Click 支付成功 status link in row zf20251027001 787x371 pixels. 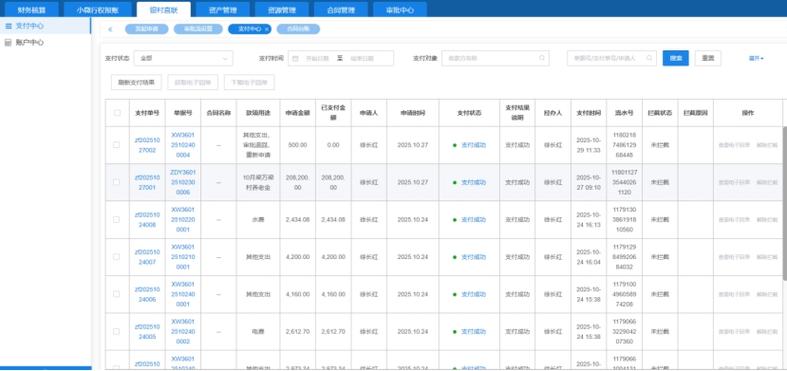click(x=473, y=182)
